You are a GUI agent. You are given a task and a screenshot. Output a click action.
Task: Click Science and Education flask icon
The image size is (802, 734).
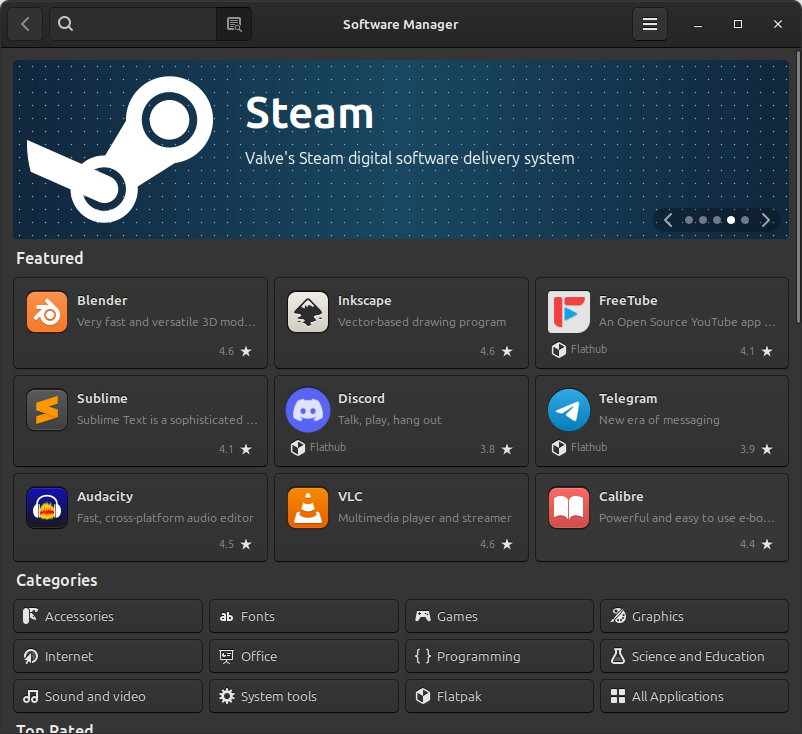[x=618, y=656]
